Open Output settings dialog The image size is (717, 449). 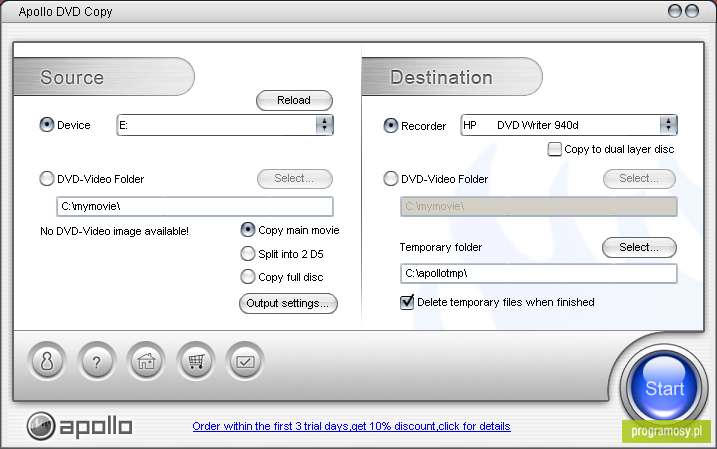click(288, 303)
